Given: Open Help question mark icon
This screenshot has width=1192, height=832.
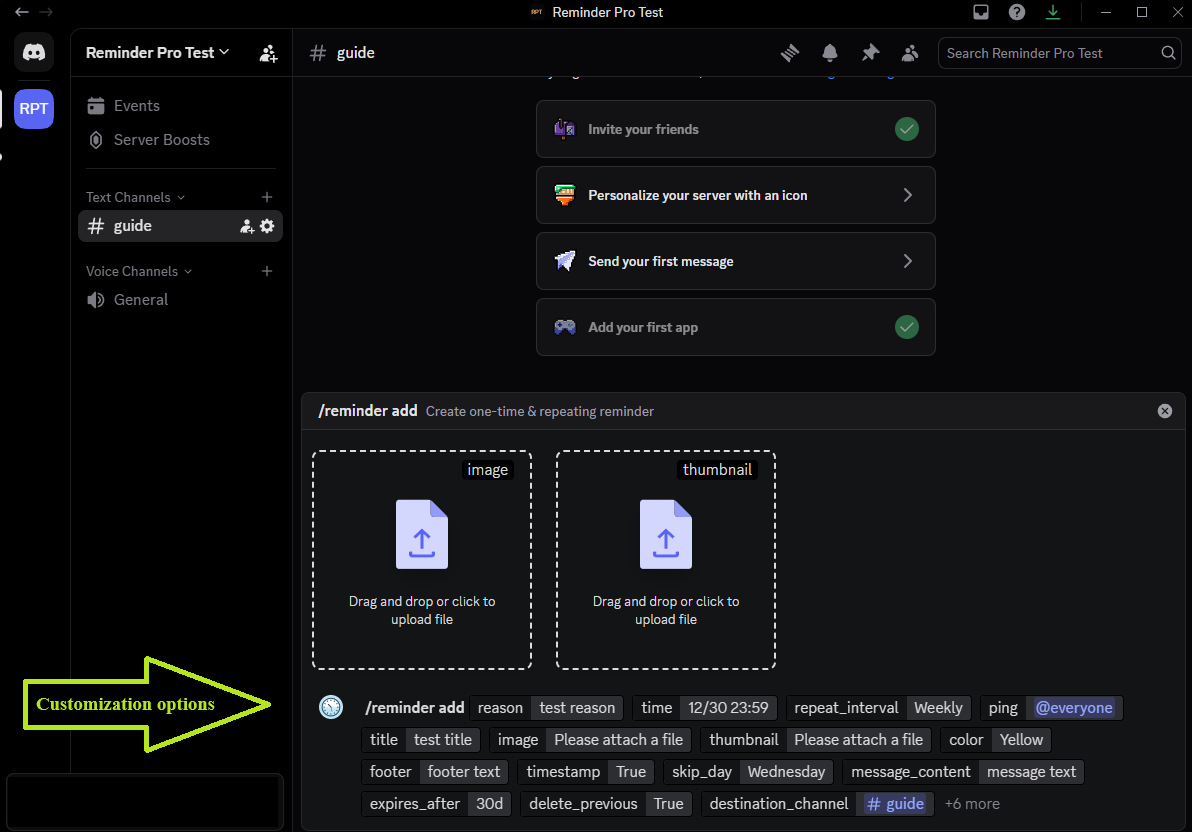Looking at the screenshot, I should click(1017, 12).
